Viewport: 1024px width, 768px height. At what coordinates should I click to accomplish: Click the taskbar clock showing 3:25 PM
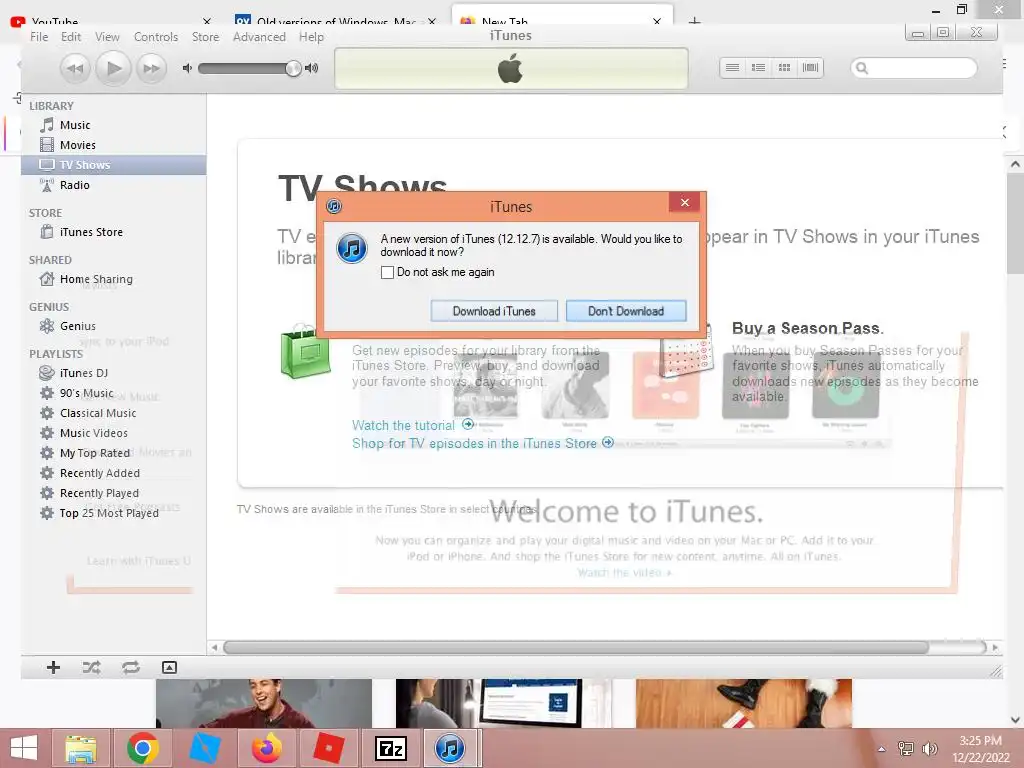[980, 749]
